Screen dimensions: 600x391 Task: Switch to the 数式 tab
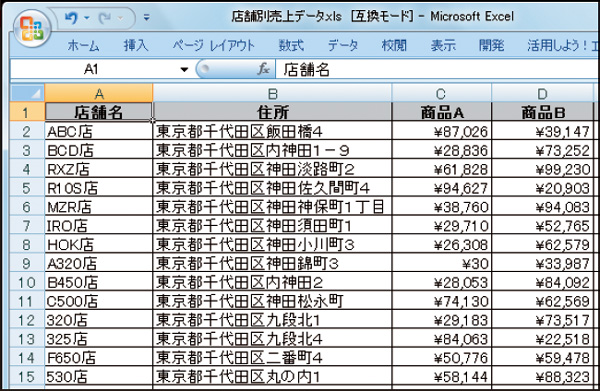pyautogui.click(x=291, y=46)
